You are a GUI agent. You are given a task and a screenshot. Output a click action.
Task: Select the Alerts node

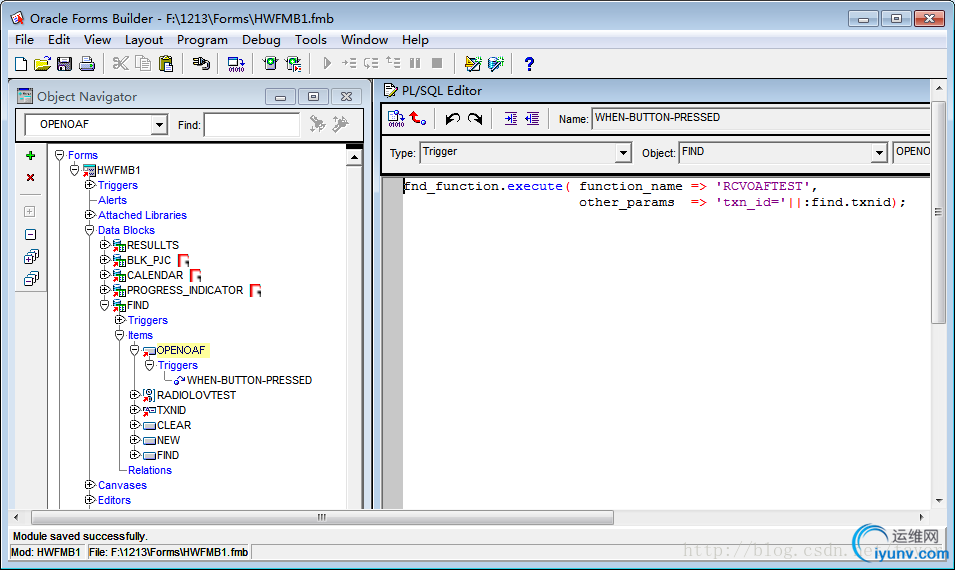113,200
